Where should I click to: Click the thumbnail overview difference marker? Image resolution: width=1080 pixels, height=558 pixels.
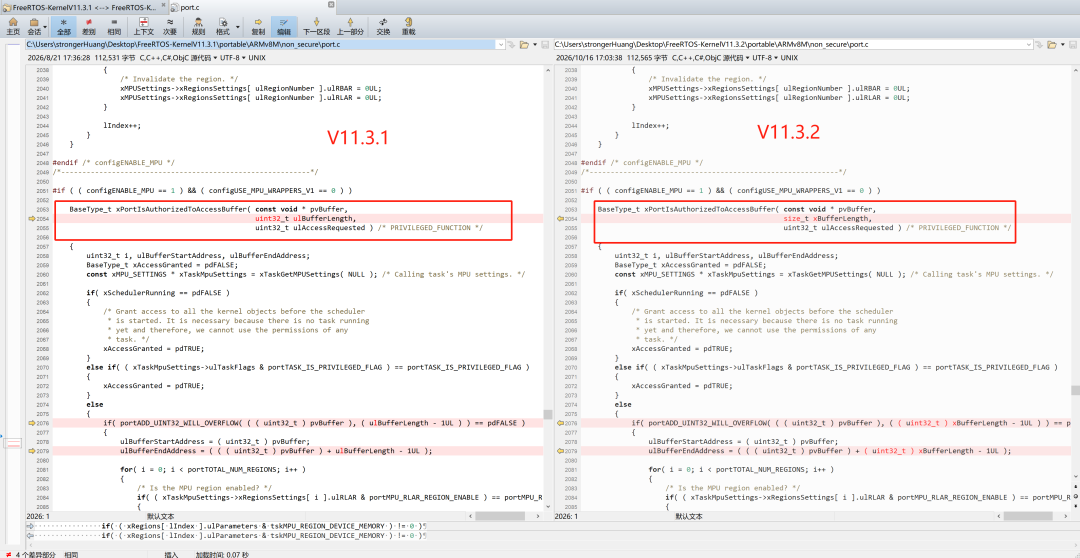click(x=12, y=443)
